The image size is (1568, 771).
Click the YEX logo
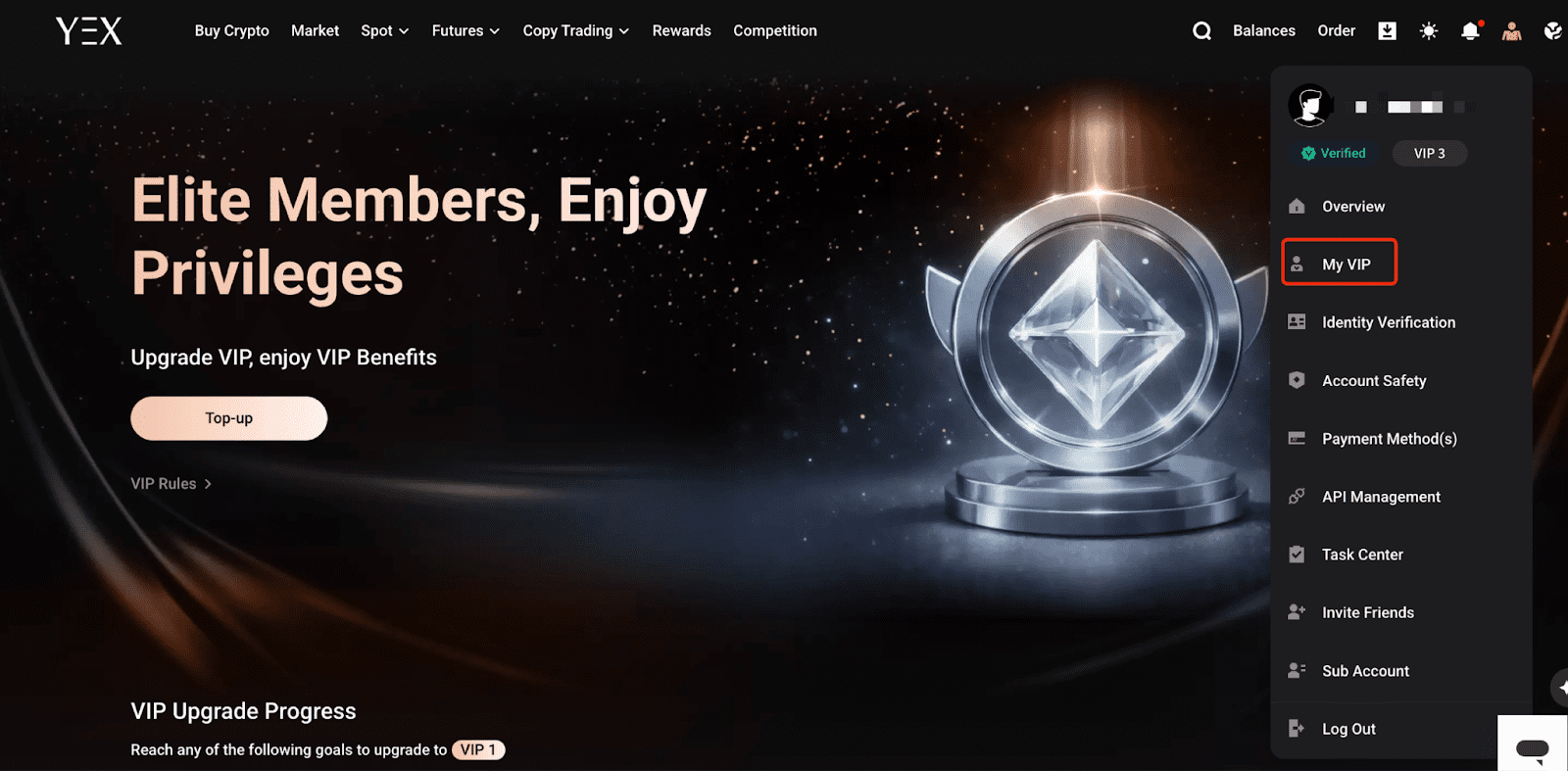89,31
